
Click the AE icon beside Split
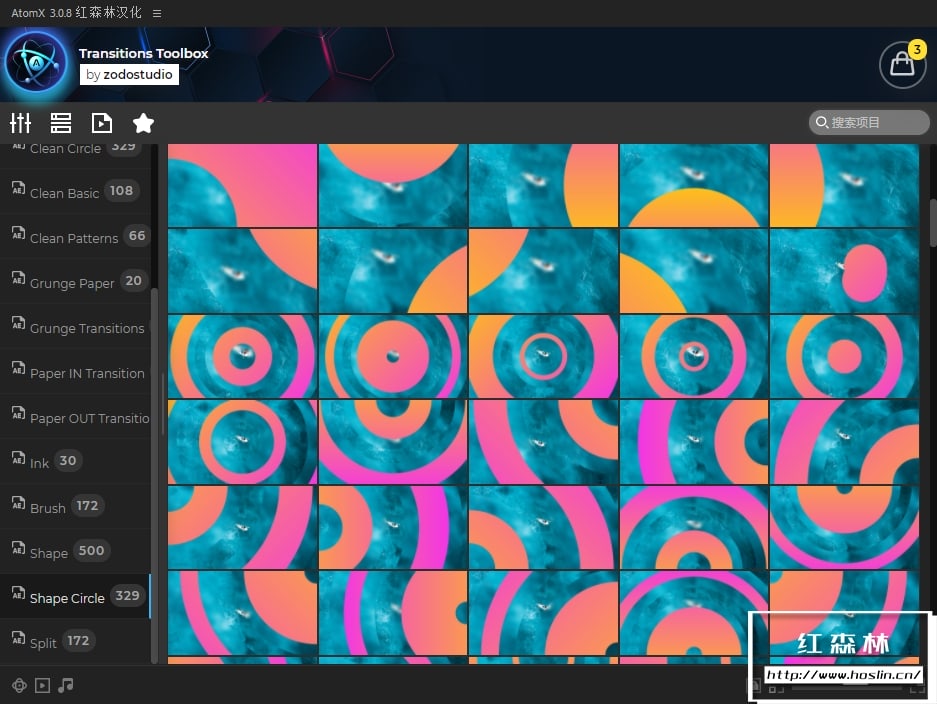[19, 638]
